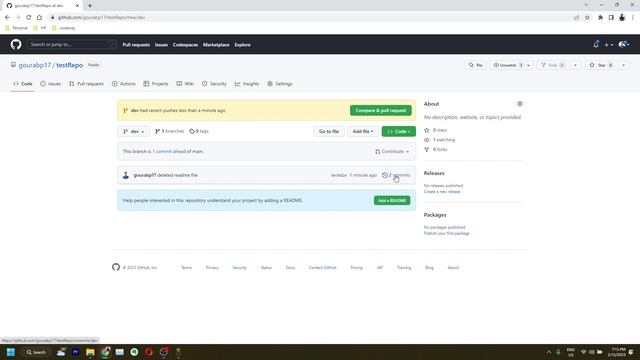
Task: View the 2 commits history link
Action: (396, 175)
